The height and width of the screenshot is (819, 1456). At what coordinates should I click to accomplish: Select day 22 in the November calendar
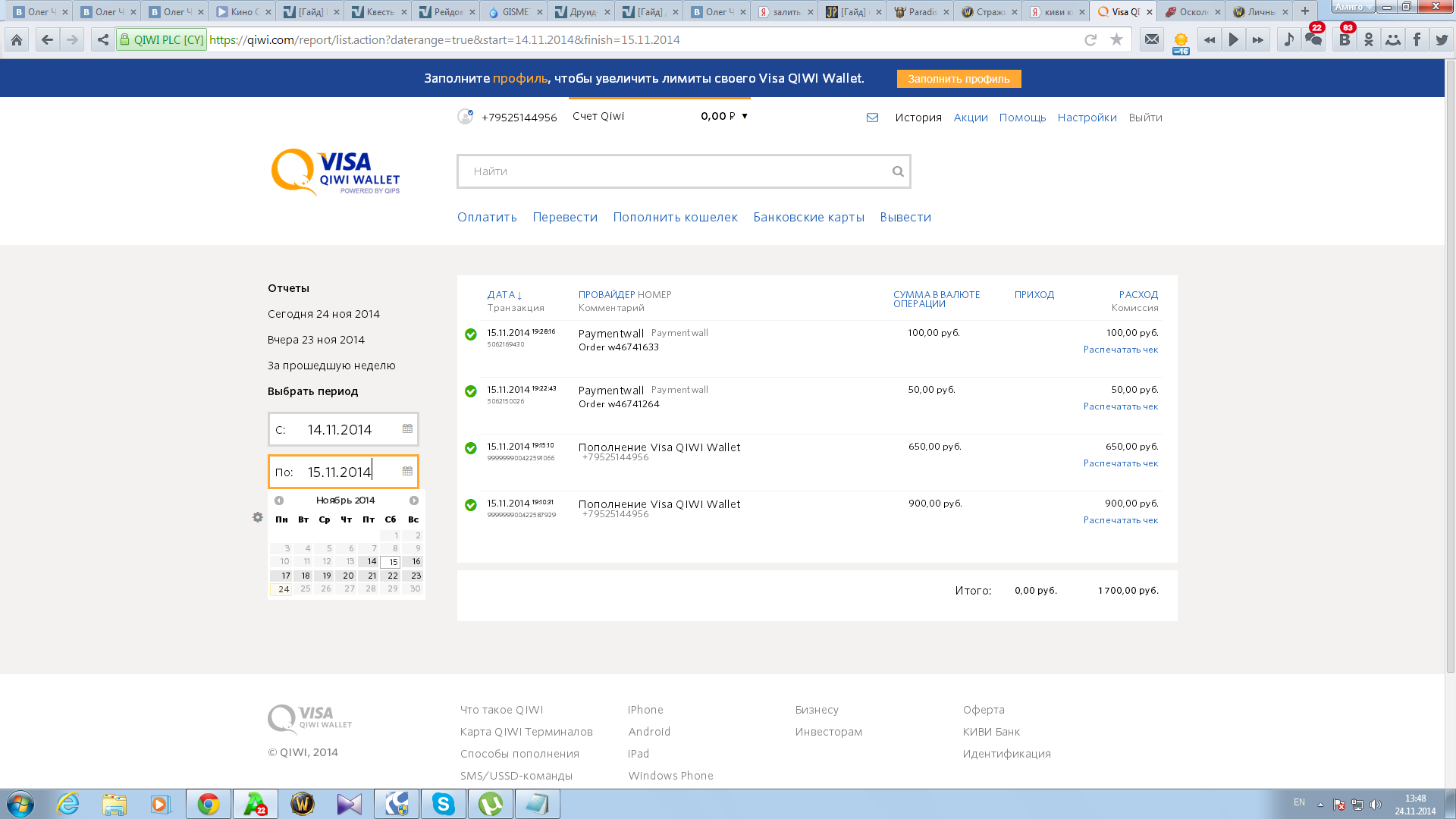coord(392,576)
